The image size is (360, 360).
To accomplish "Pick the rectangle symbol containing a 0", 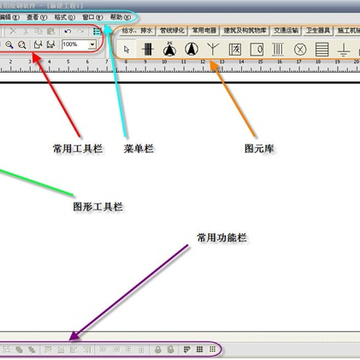I will click(256, 50).
